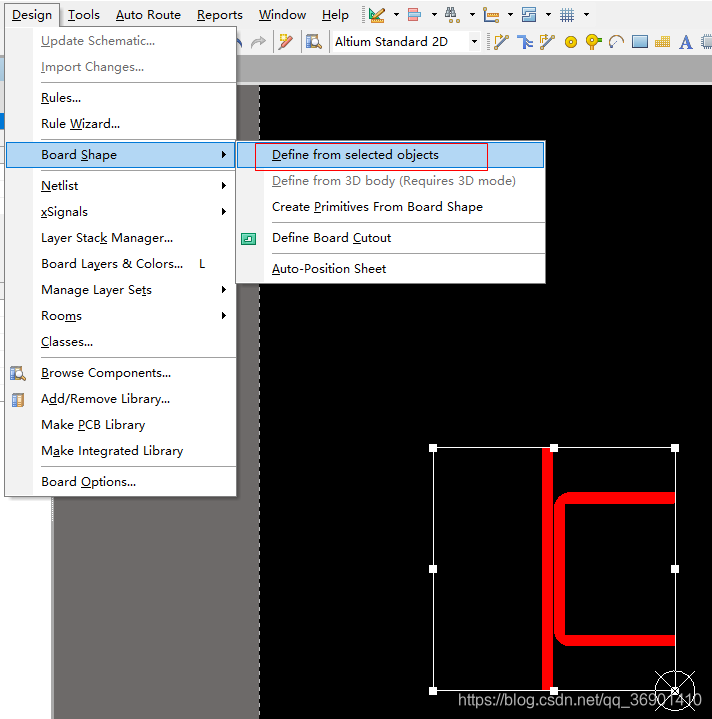Click the interactive routing tool icon

(502, 42)
